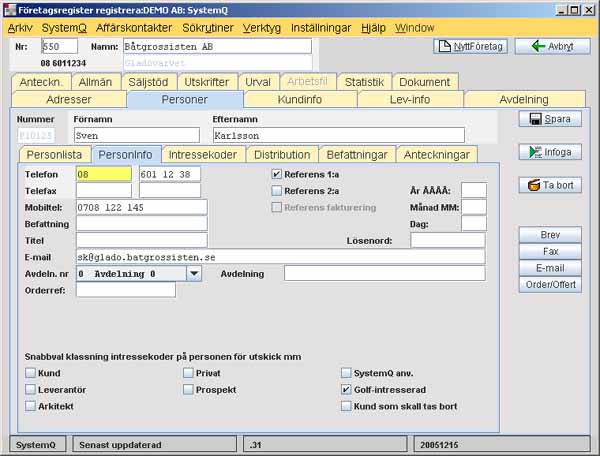Open the Sökrutiner menu
Image resolution: width=600 pixels, height=456 pixels.
coord(208,28)
